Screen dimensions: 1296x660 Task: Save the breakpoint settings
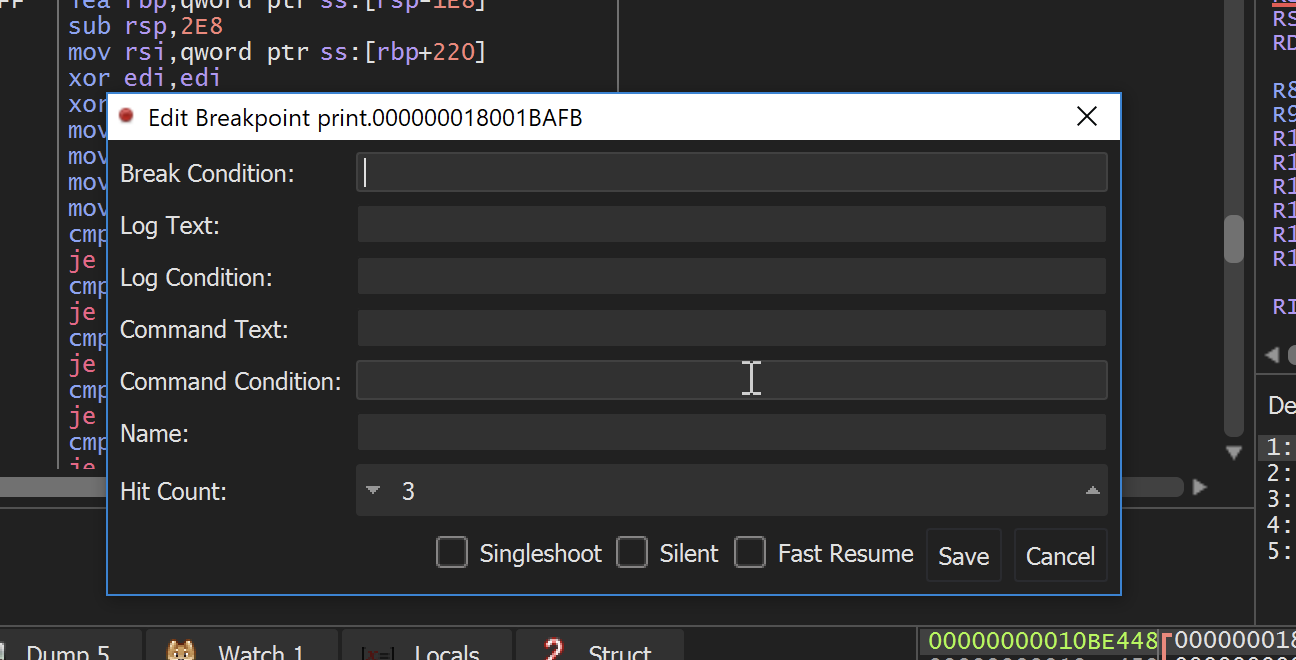tap(964, 556)
